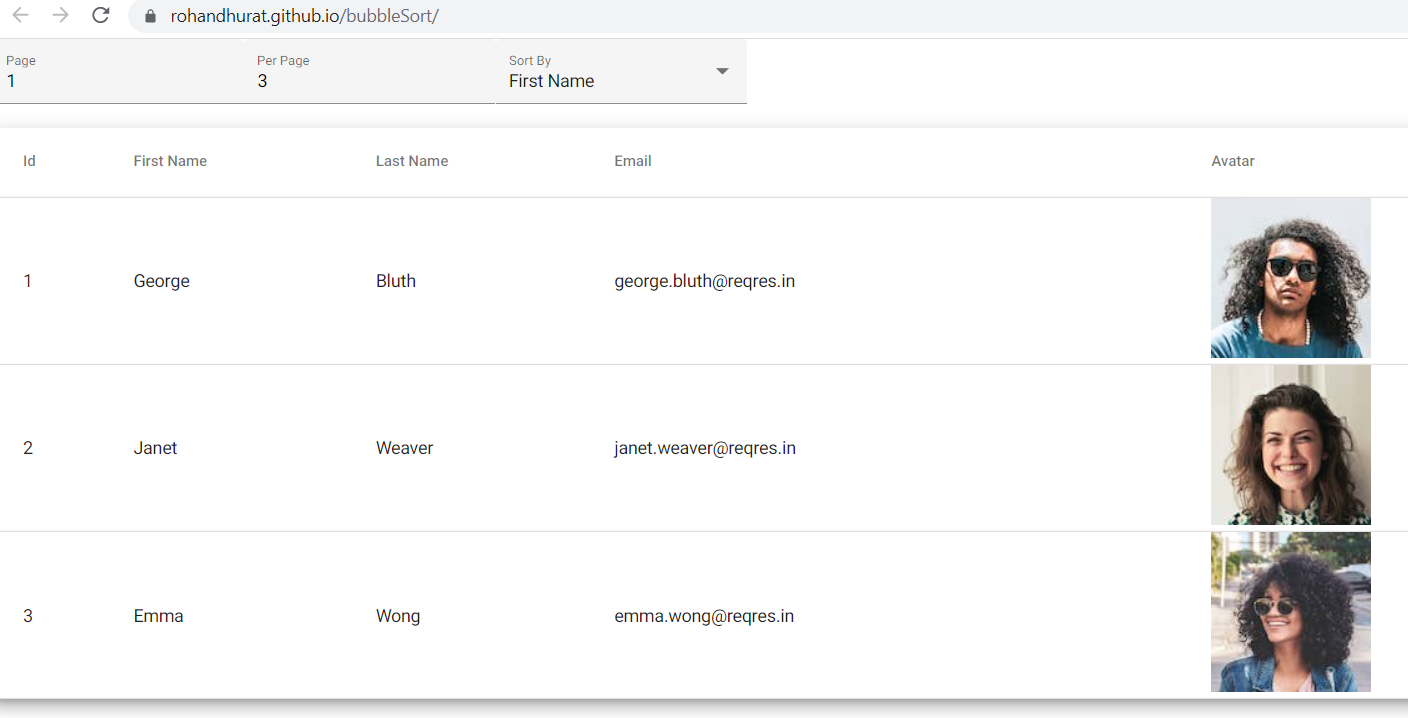This screenshot has height=718, width=1408.
Task: Select the Id column header
Action: (x=29, y=161)
